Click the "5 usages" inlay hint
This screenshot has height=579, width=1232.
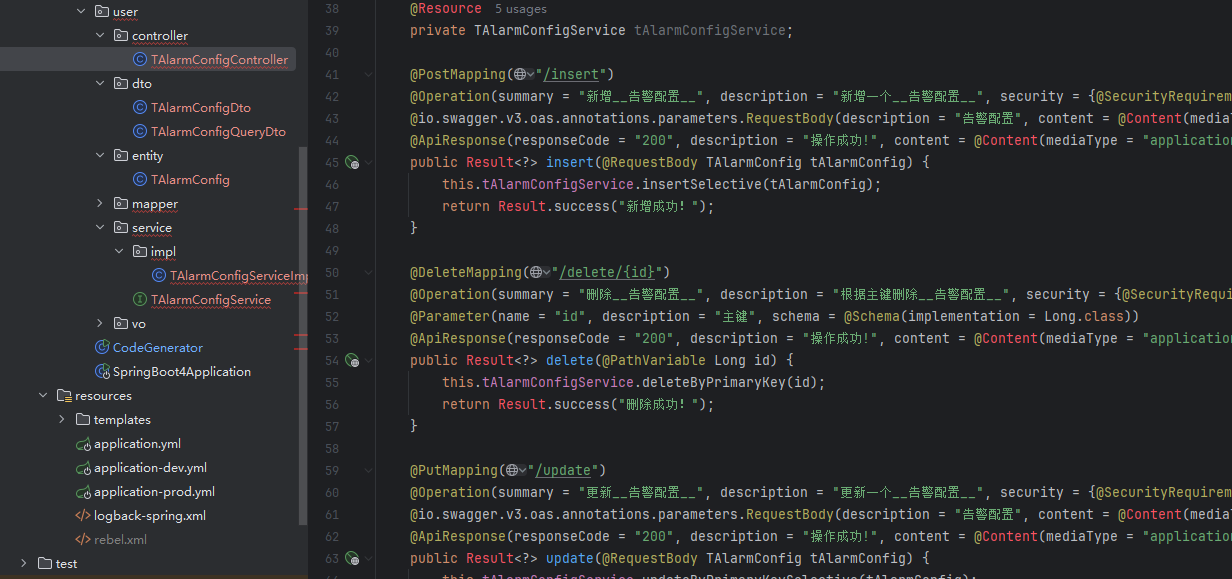tap(520, 9)
